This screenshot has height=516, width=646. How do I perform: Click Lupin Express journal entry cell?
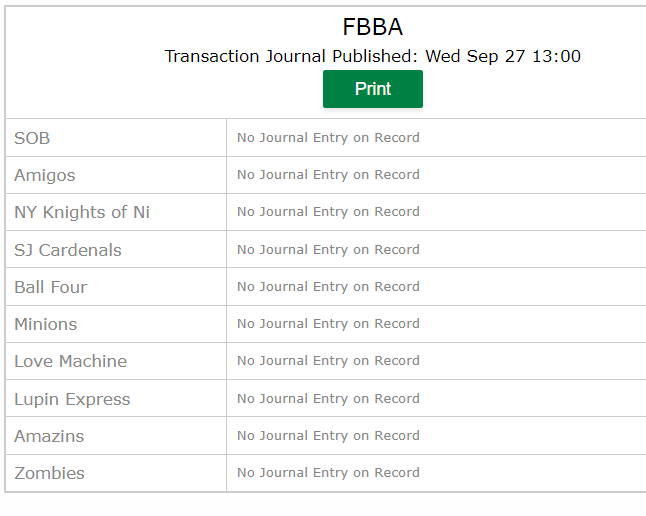(436, 399)
